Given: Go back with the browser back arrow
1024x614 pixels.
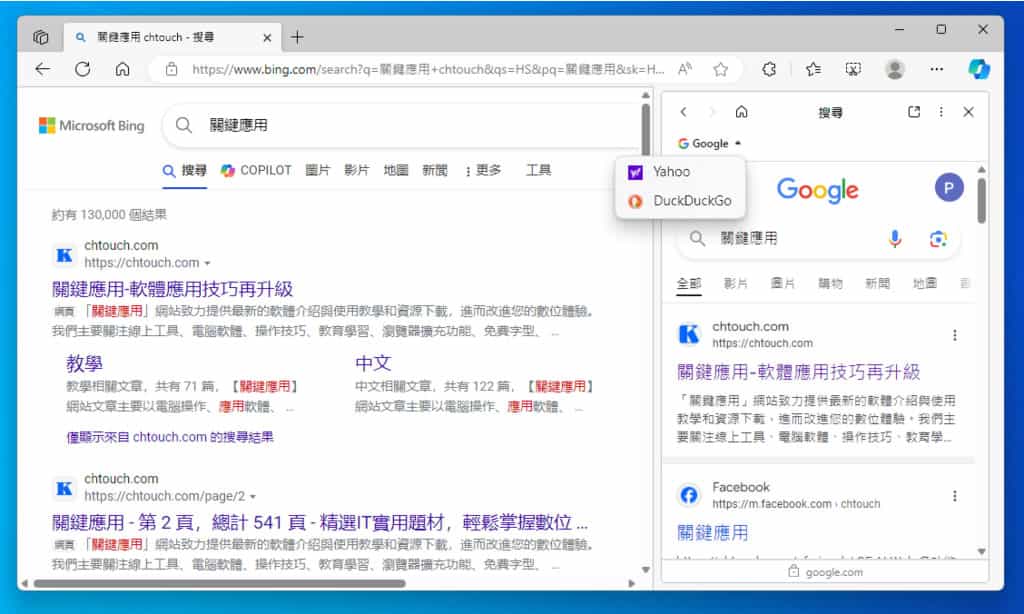Looking at the screenshot, I should [42, 69].
